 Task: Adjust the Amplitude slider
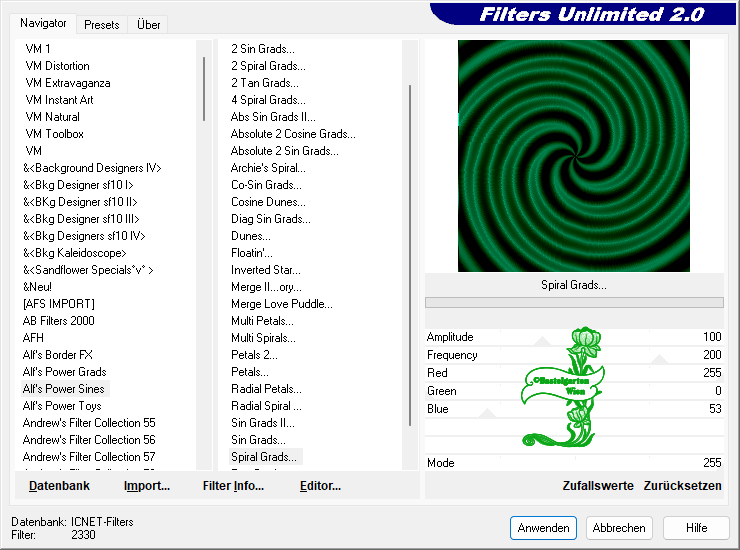pyautogui.click(x=542, y=338)
